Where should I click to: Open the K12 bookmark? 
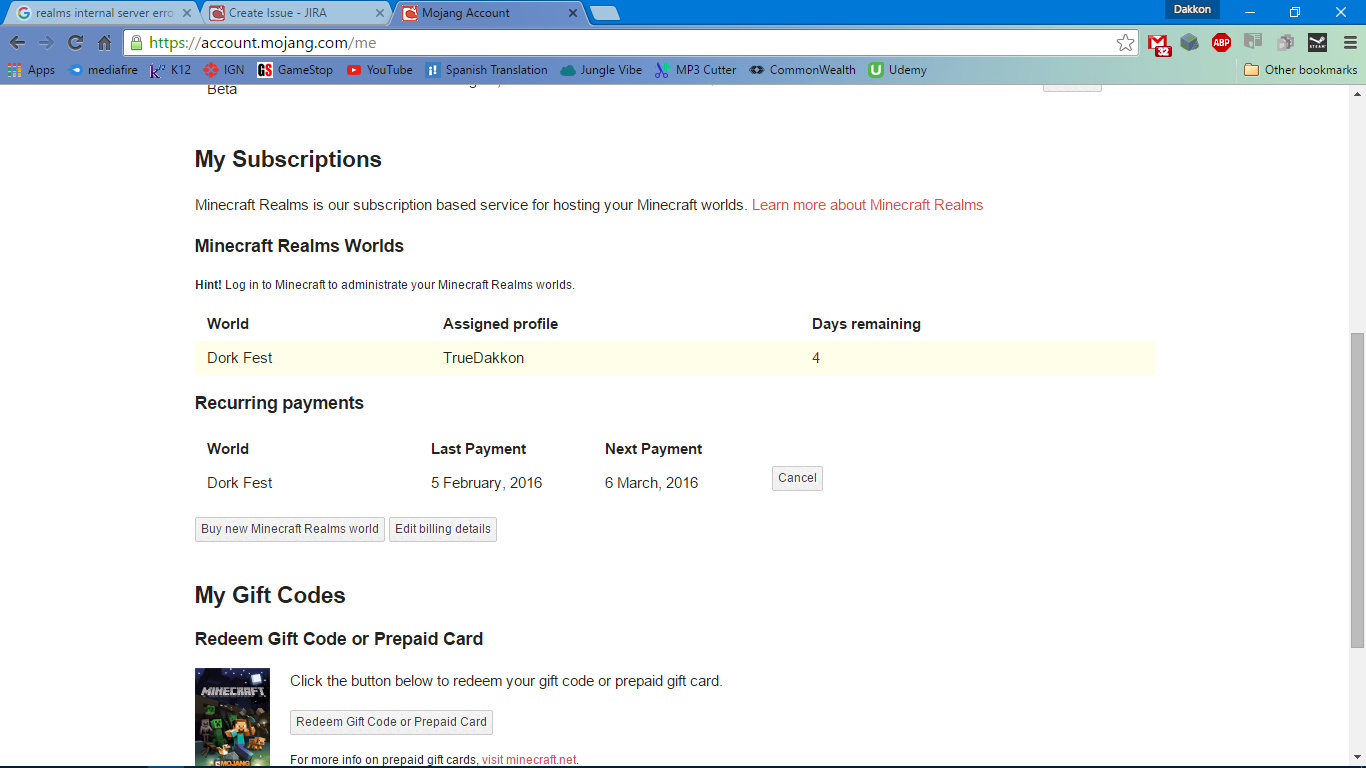point(170,70)
